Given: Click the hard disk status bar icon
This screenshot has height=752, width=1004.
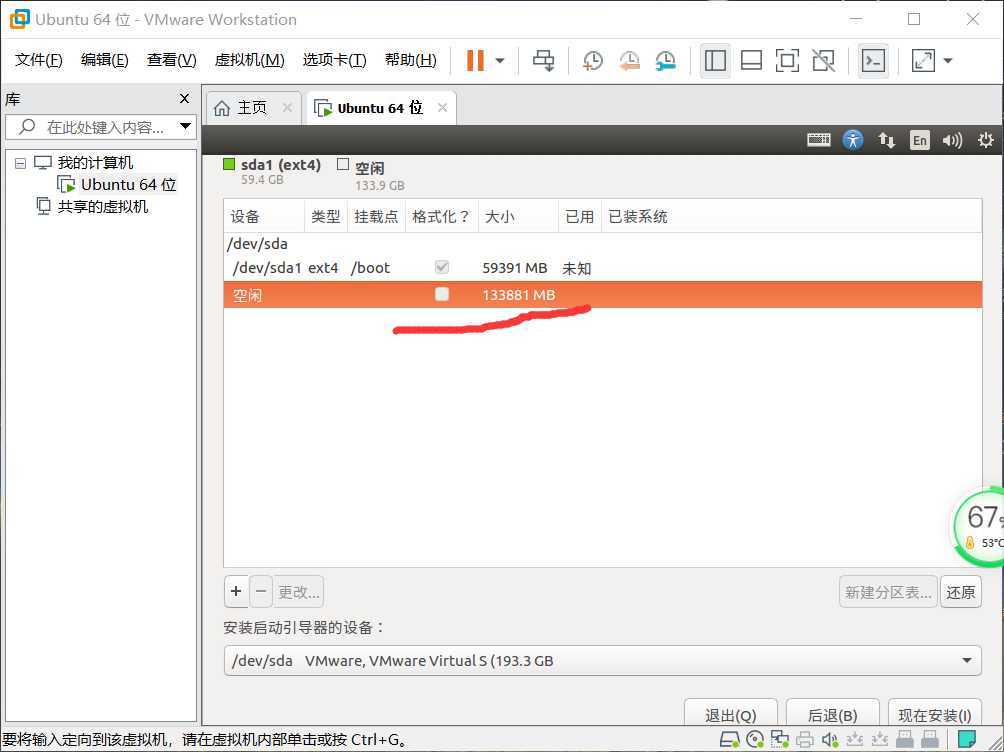Looking at the screenshot, I should [x=729, y=740].
